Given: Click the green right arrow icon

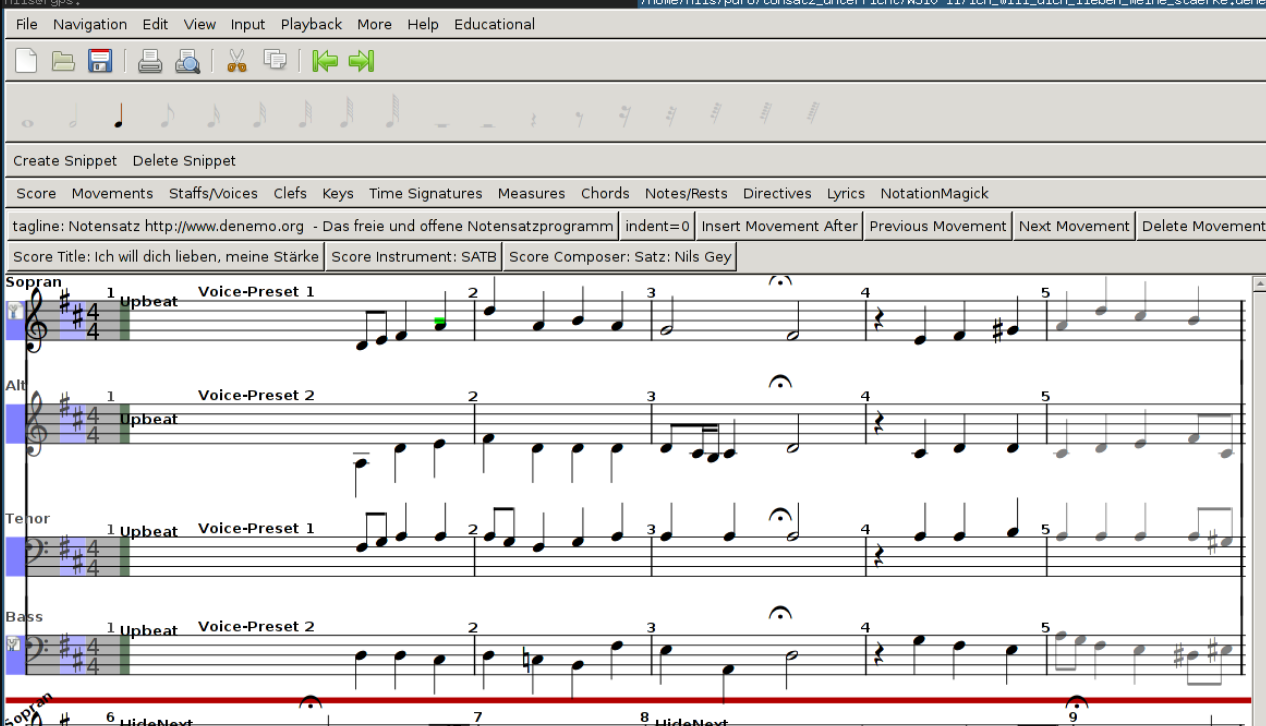Looking at the screenshot, I should click(361, 62).
